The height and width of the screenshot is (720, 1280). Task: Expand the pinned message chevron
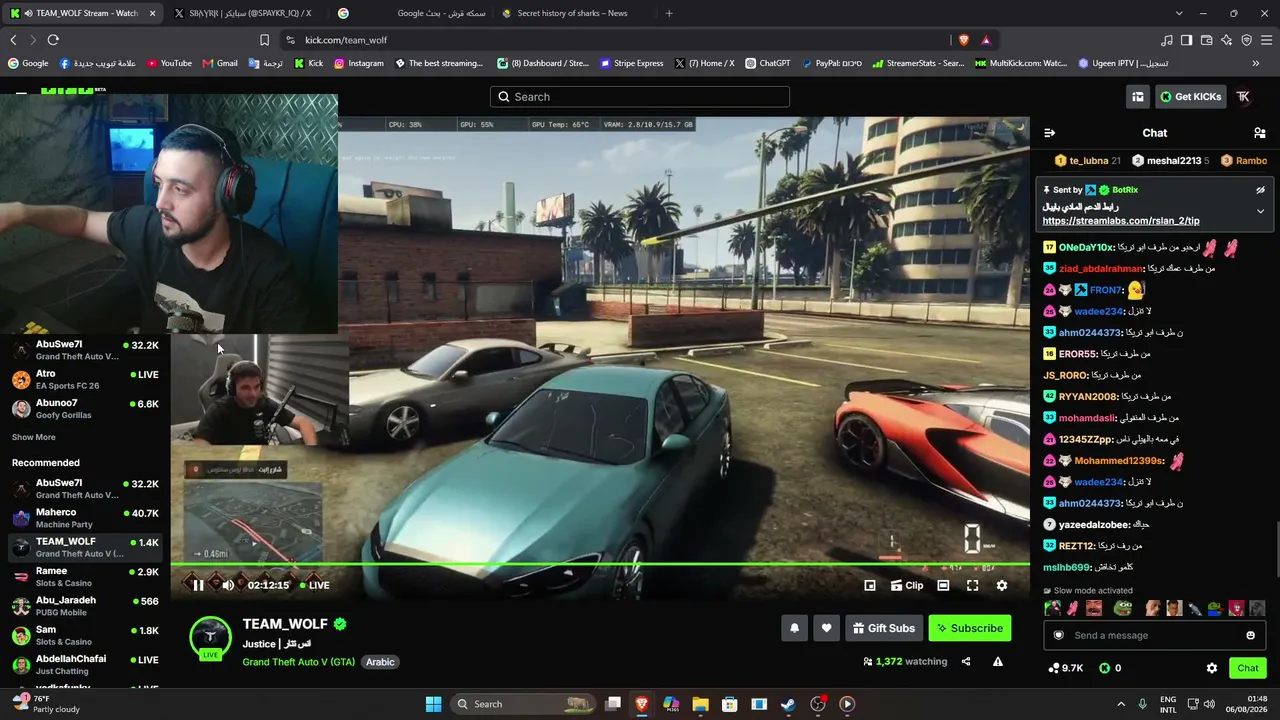click(1260, 211)
